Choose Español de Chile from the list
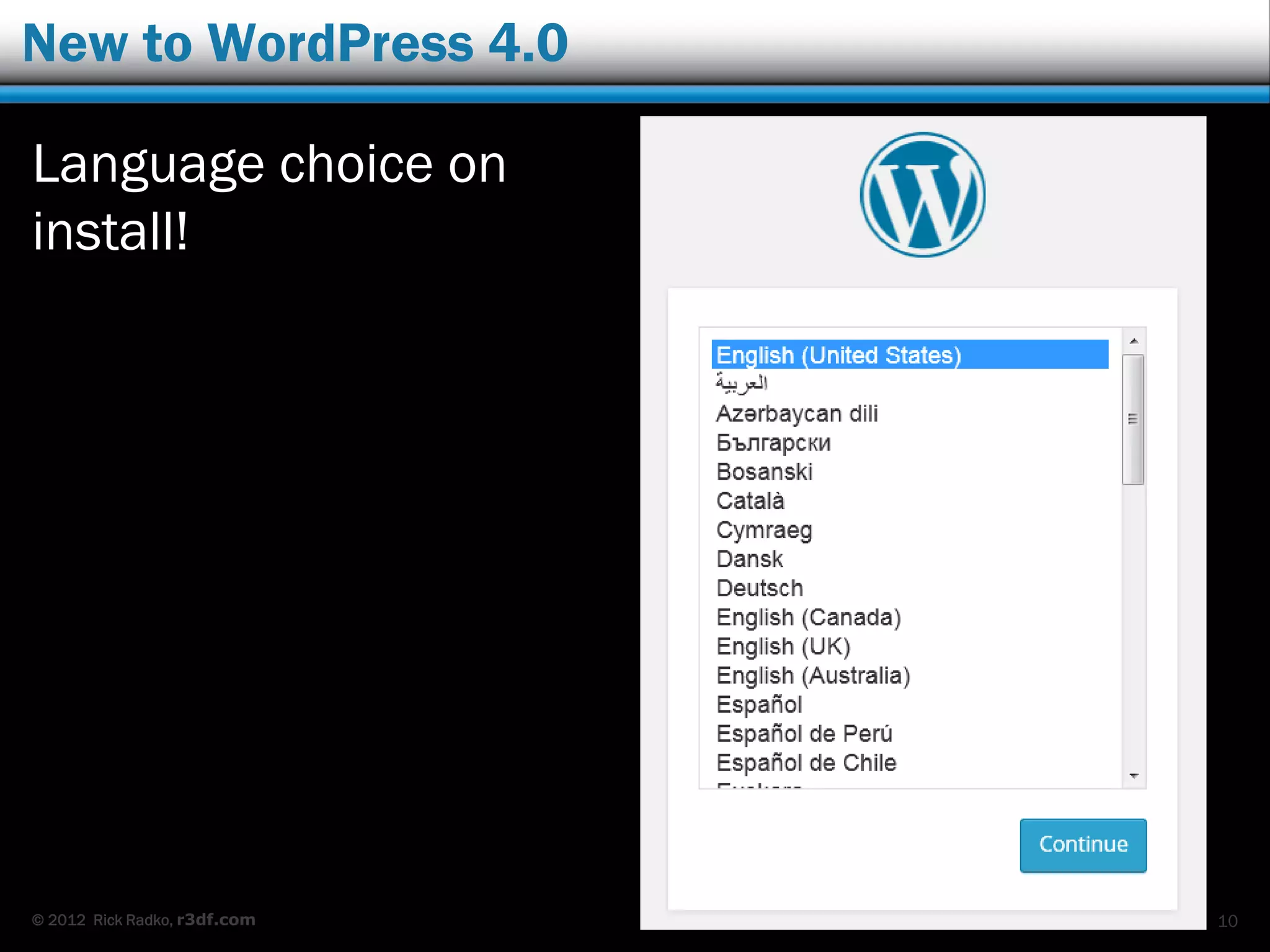The height and width of the screenshot is (952, 1270). tap(910, 762)
